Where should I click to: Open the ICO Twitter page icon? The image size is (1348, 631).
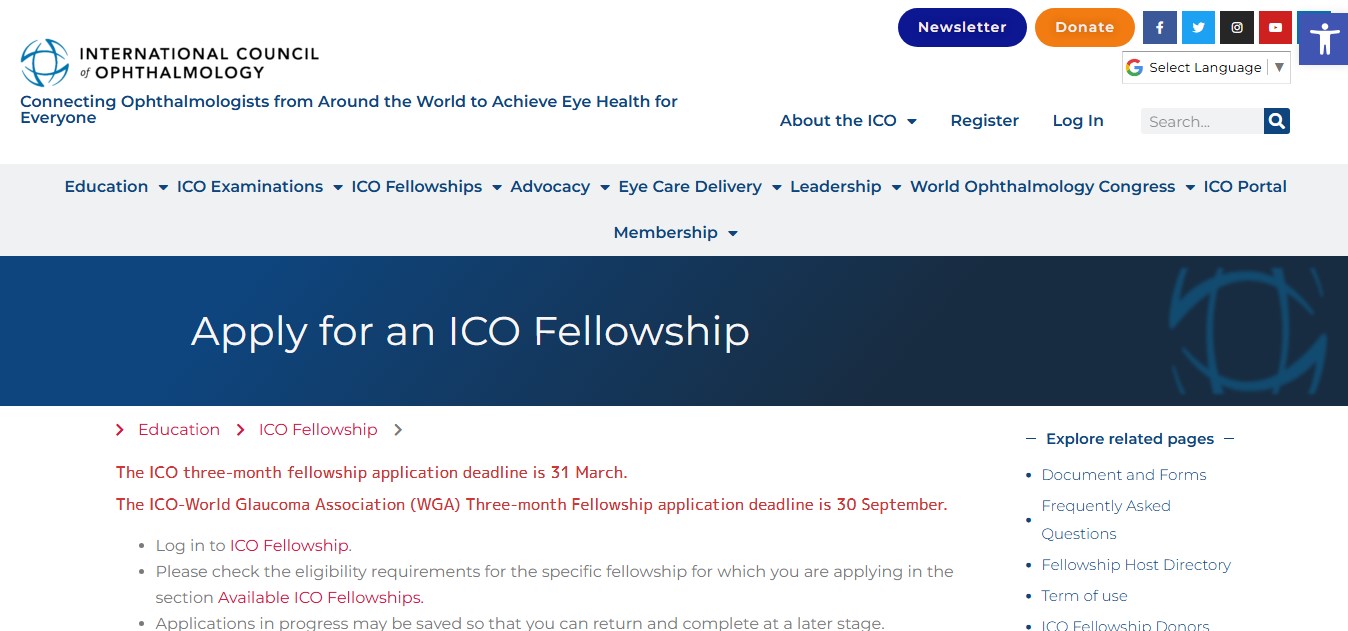point(1198,28)
